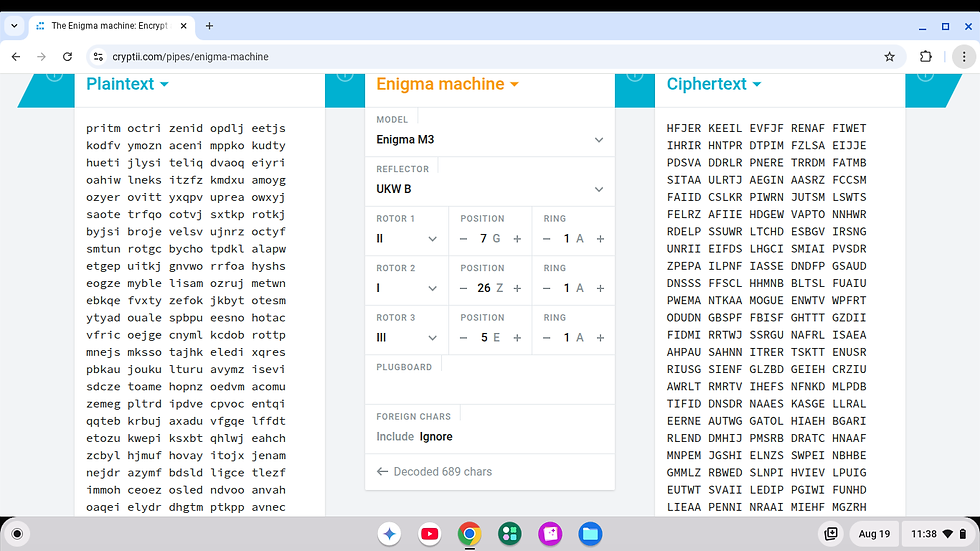980x551 pixels.
Task: Increase Rotor 1 position with plus
Action: tap(518, 239)
